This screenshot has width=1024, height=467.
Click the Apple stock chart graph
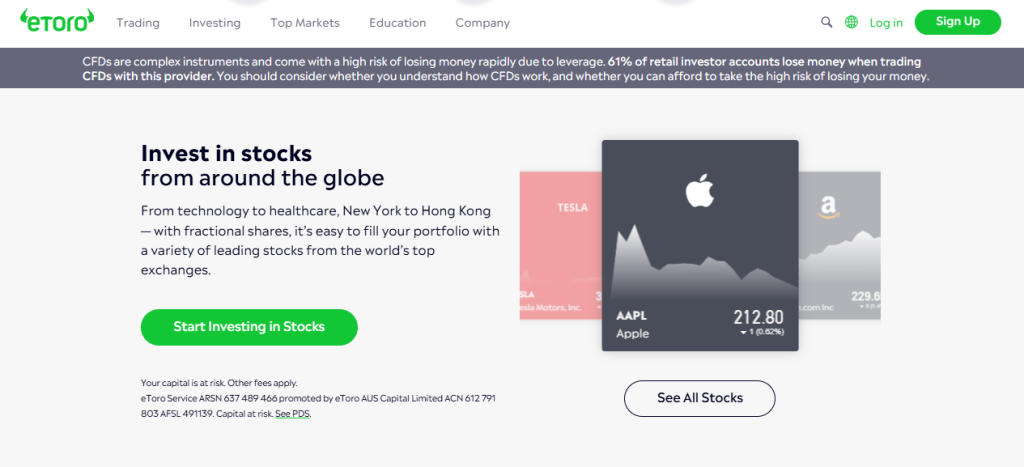(x=700, y=265)
